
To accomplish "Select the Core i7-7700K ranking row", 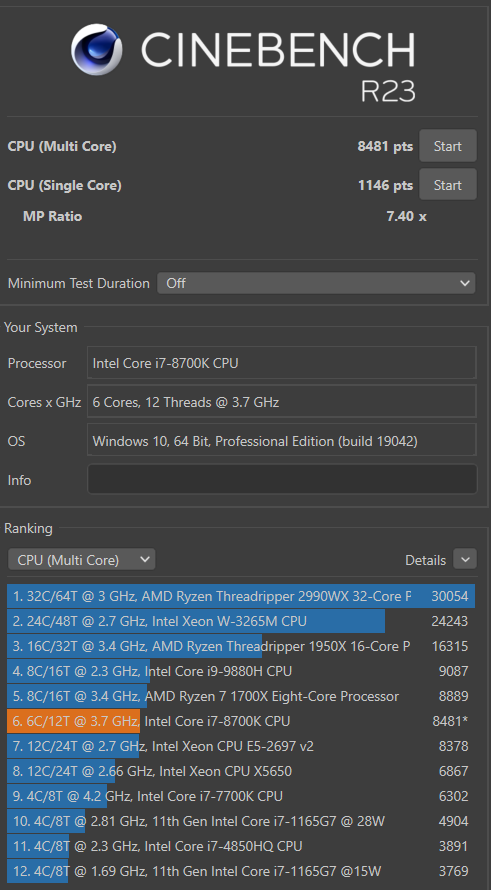I will [241, 796].
